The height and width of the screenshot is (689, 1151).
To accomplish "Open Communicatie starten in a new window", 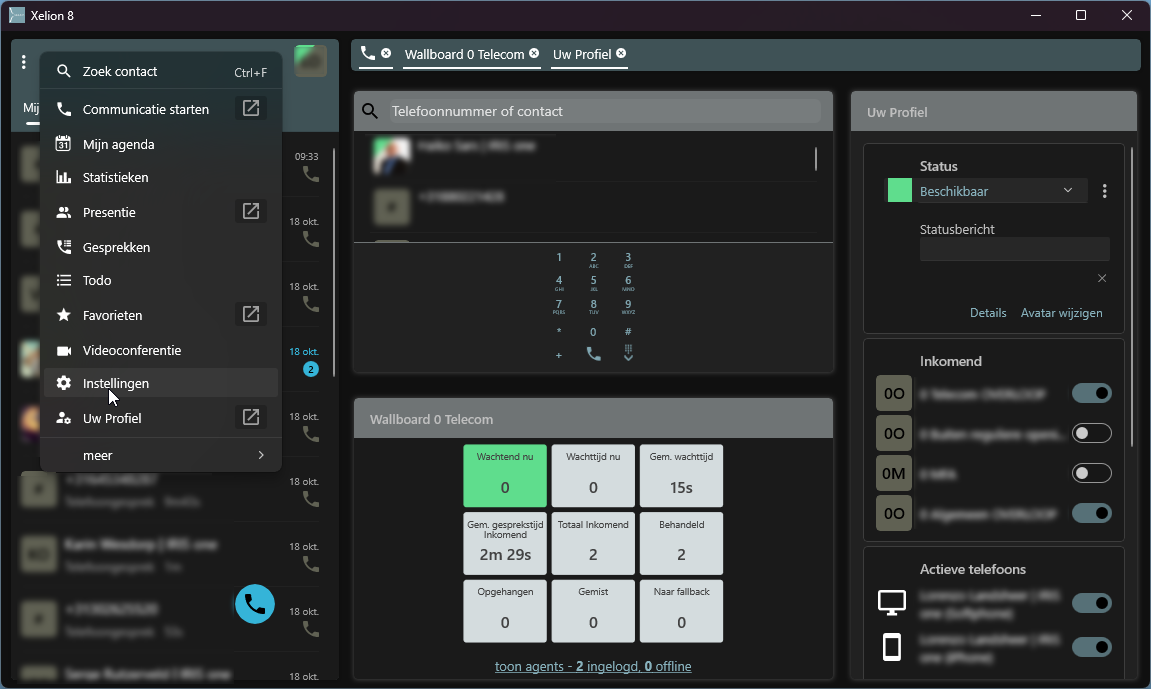I will click(x=251, y=109).
